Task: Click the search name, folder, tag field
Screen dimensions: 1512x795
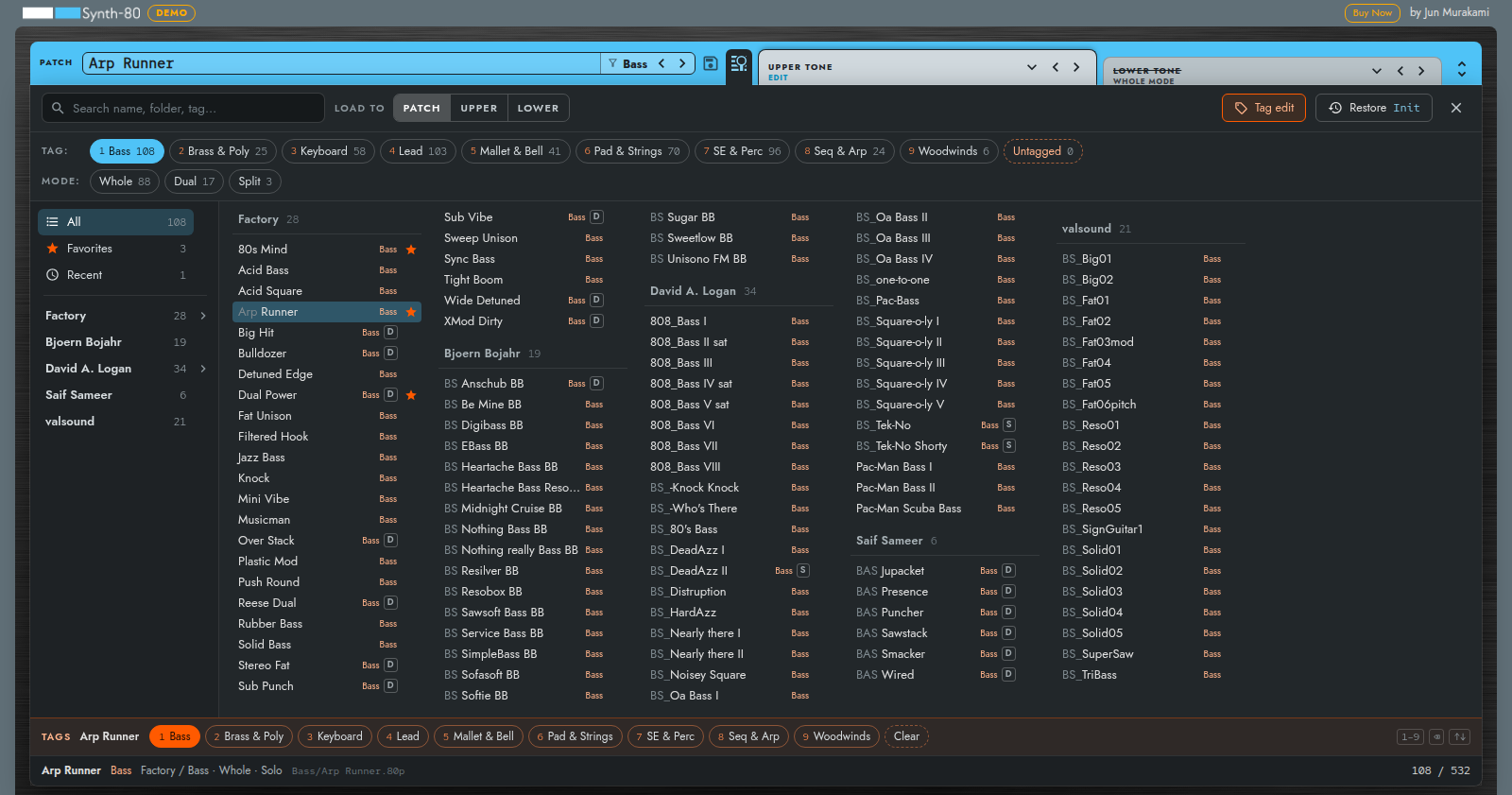Action: [x=182, y=108]
